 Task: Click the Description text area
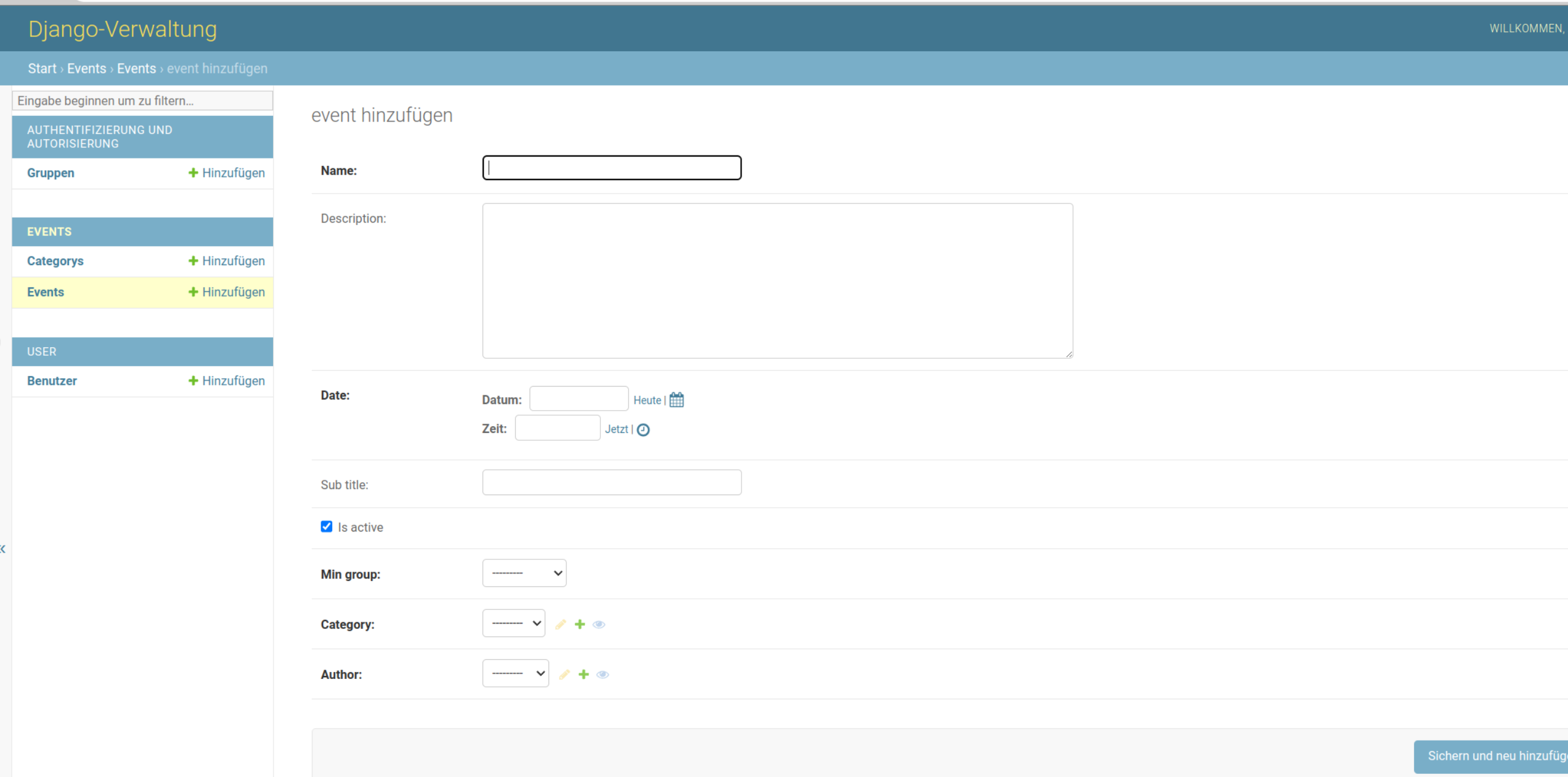(777, 281)
